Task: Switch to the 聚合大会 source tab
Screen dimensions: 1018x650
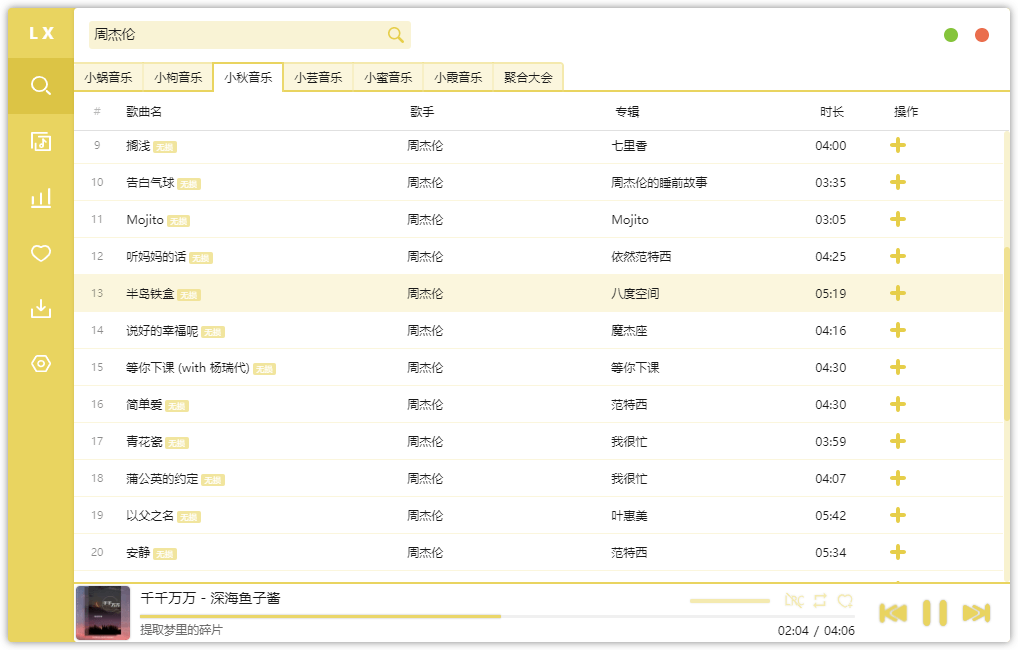Action: 528,77
